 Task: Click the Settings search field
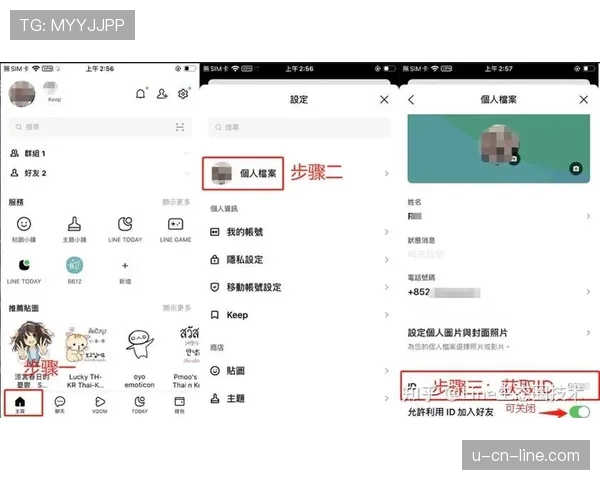click(300, 127)
